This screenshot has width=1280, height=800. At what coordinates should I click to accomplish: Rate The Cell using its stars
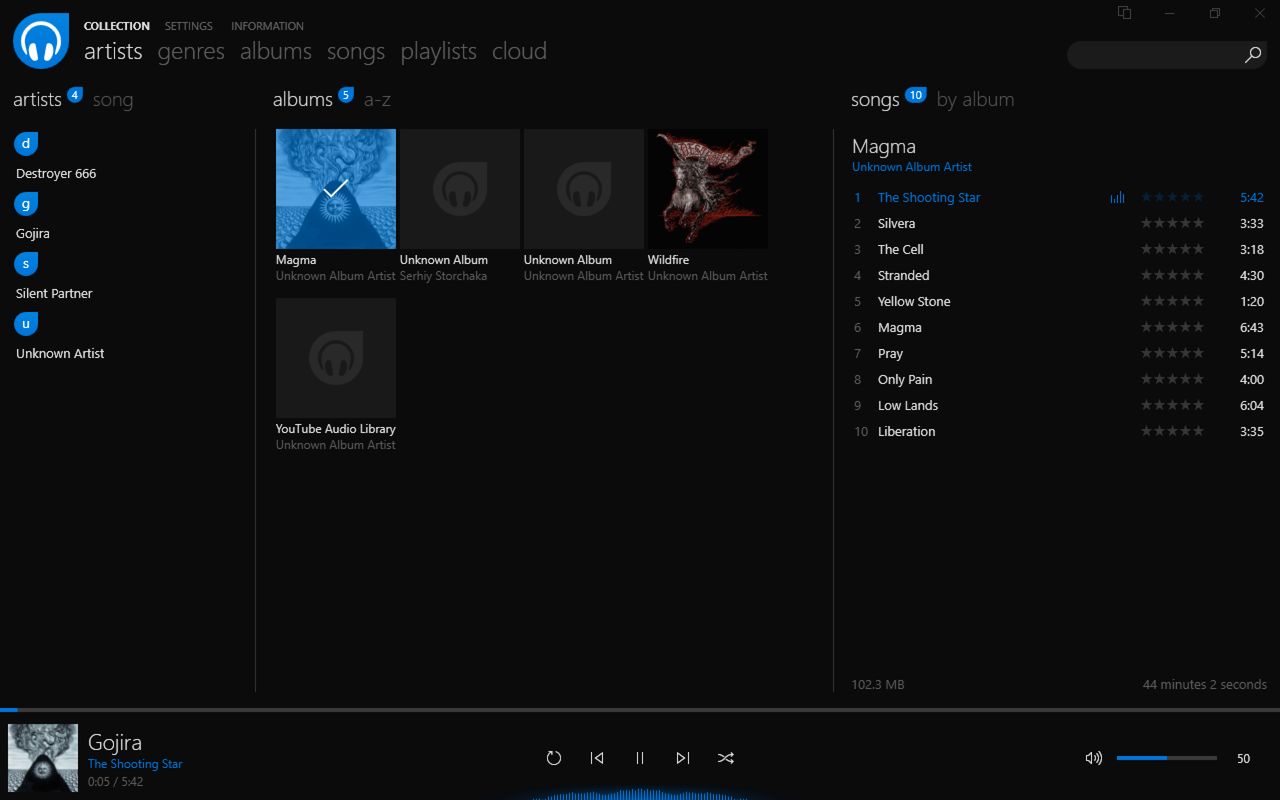pos(1172,250)
